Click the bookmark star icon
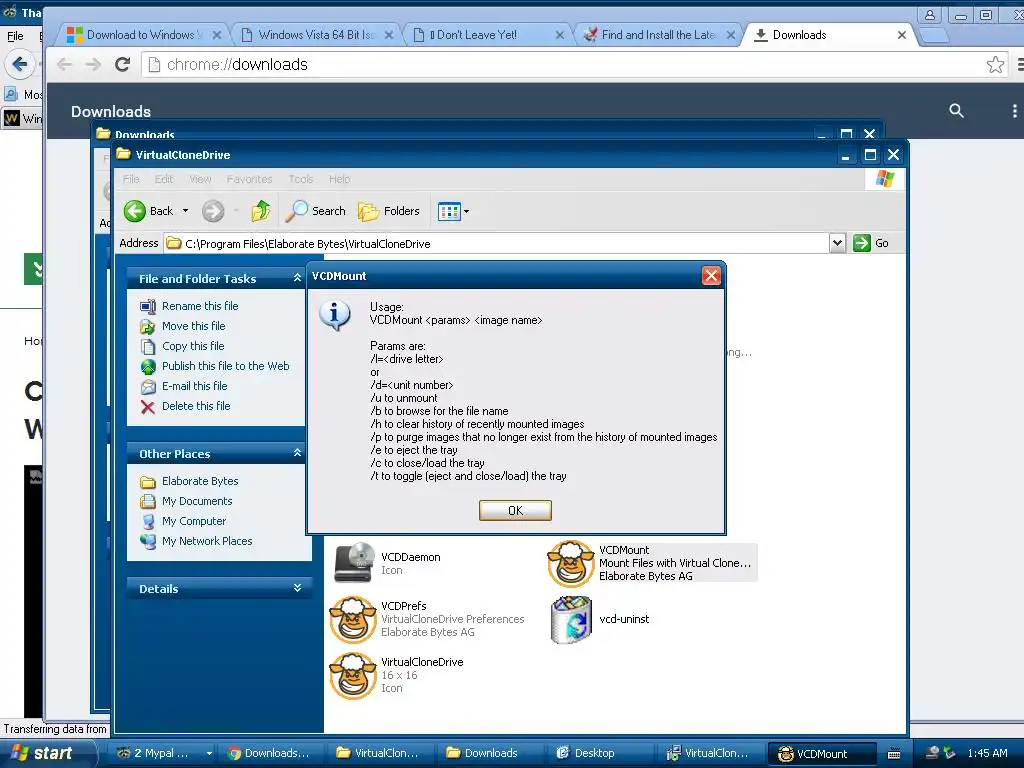 [995, 64]
